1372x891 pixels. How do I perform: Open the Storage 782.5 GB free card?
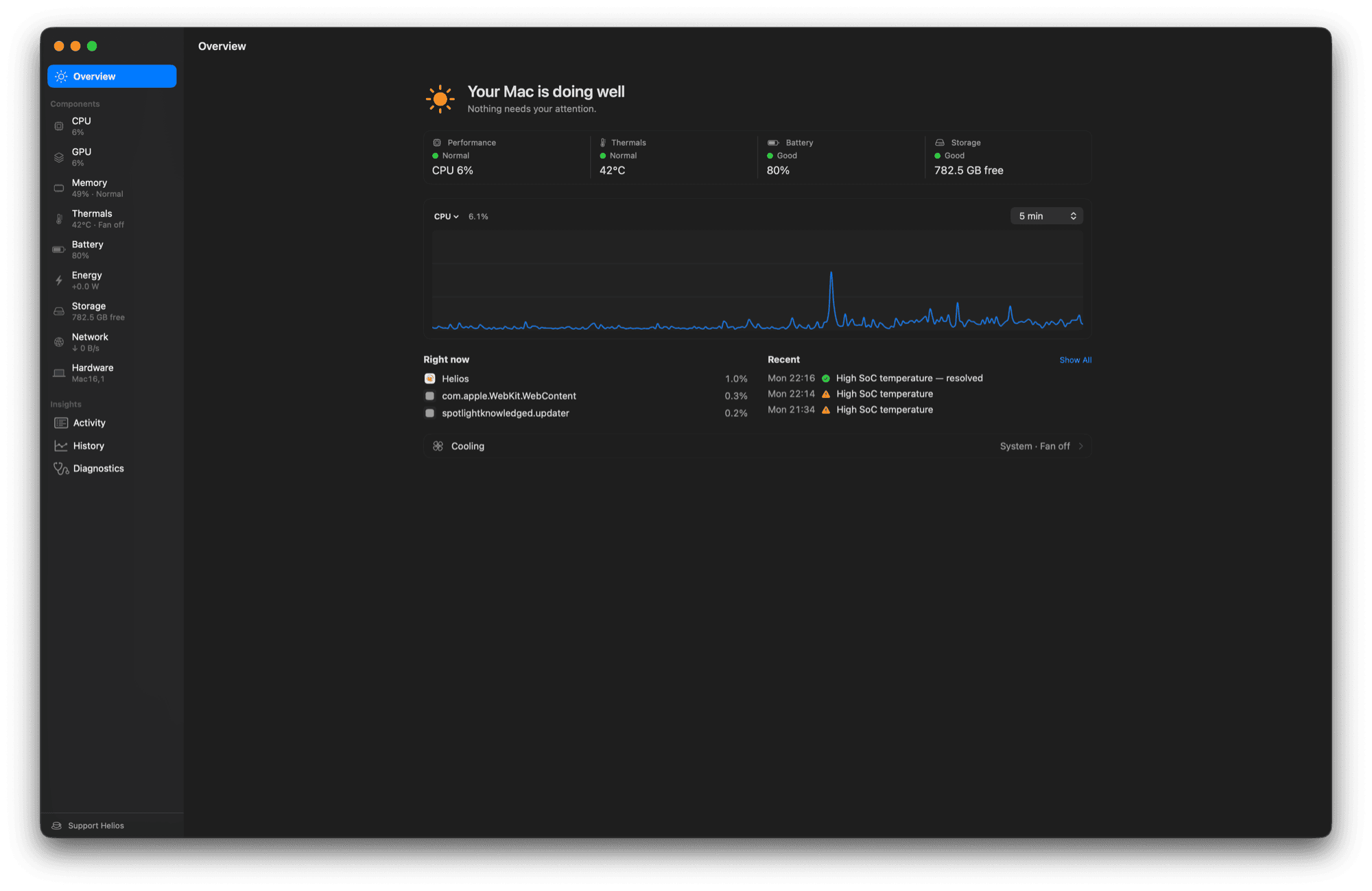coord(1009,157)
